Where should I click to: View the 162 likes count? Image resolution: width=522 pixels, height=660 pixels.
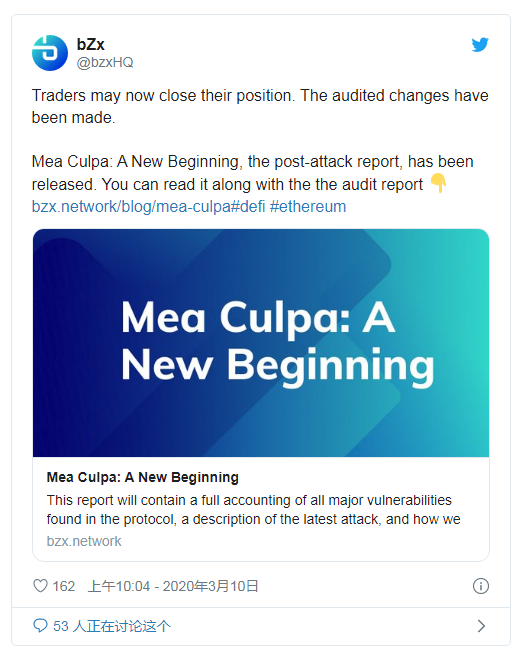pos(64,586)
